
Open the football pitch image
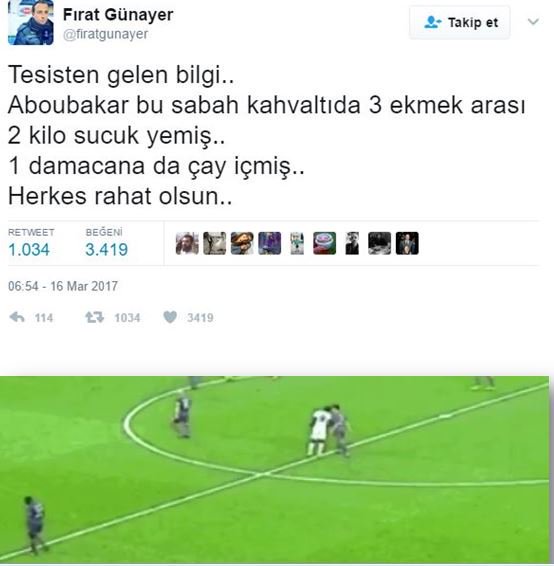274,470
